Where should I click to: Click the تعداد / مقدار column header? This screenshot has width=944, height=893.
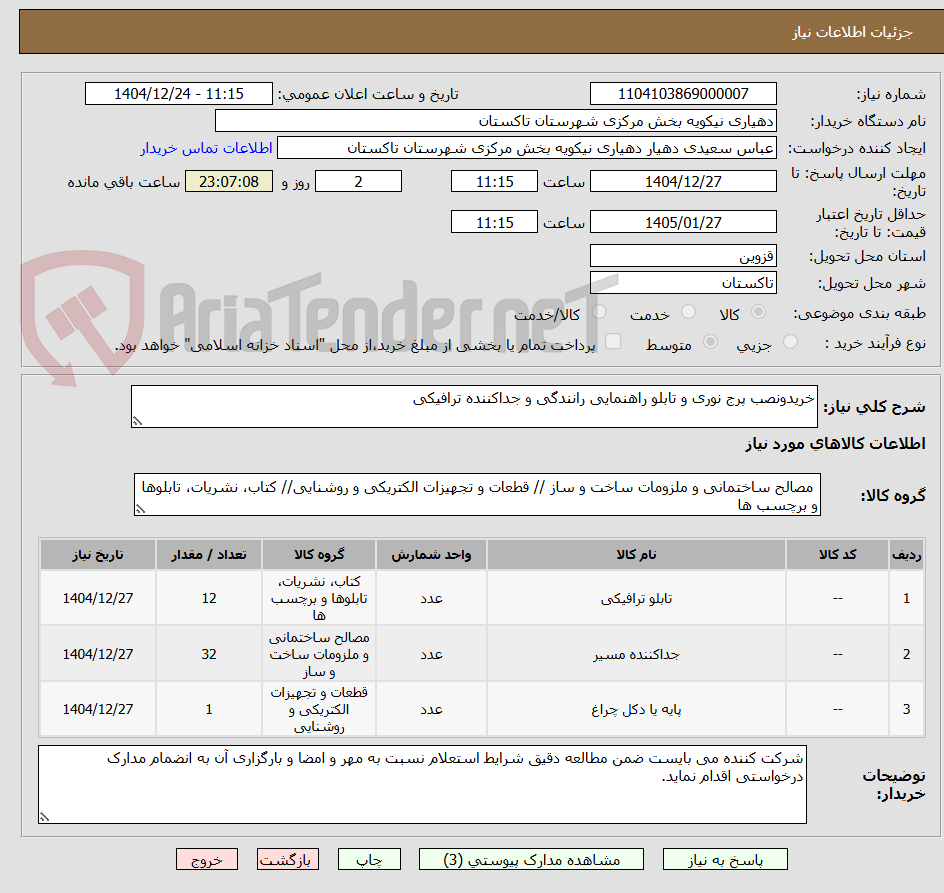click(209, 555)
